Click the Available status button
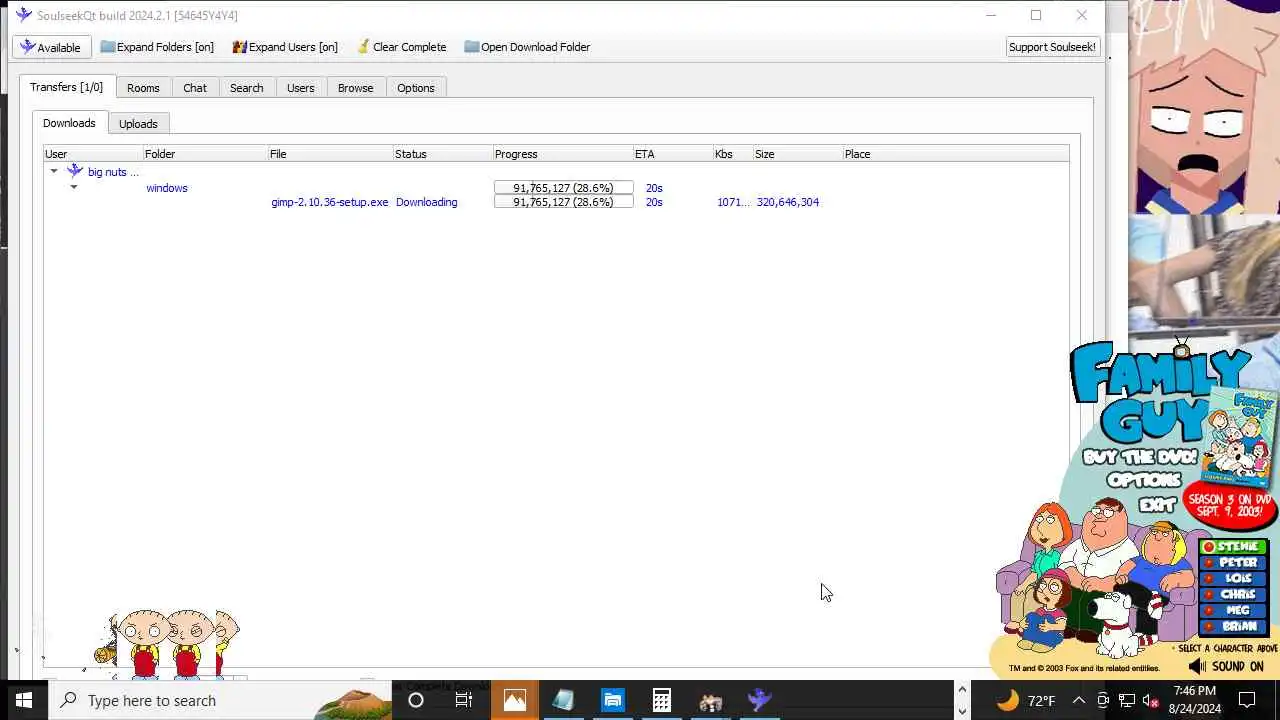This screenshot has width=1280, height=720. click(51, 47)
